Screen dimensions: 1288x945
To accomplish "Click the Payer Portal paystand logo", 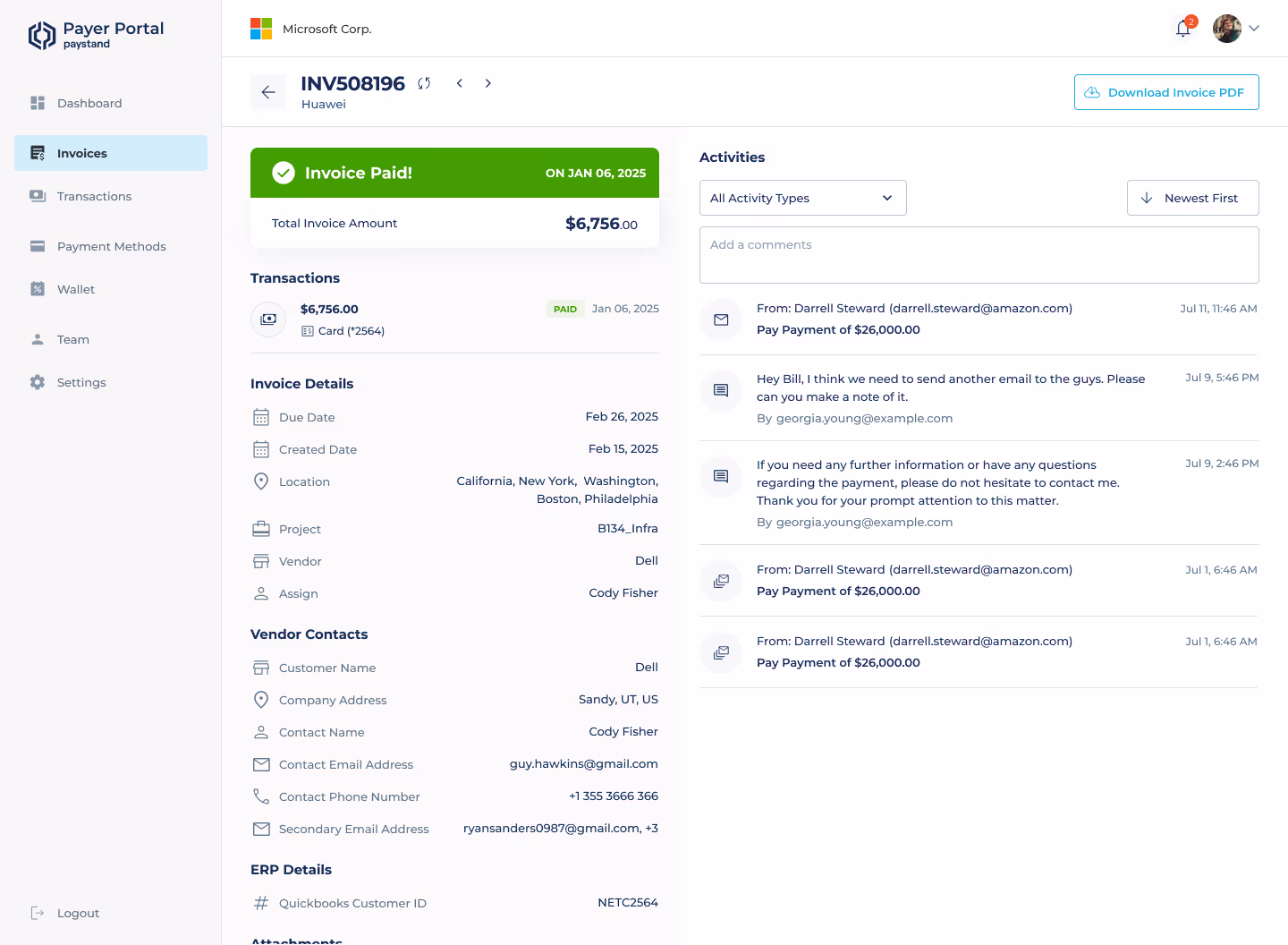I will 96,35.
